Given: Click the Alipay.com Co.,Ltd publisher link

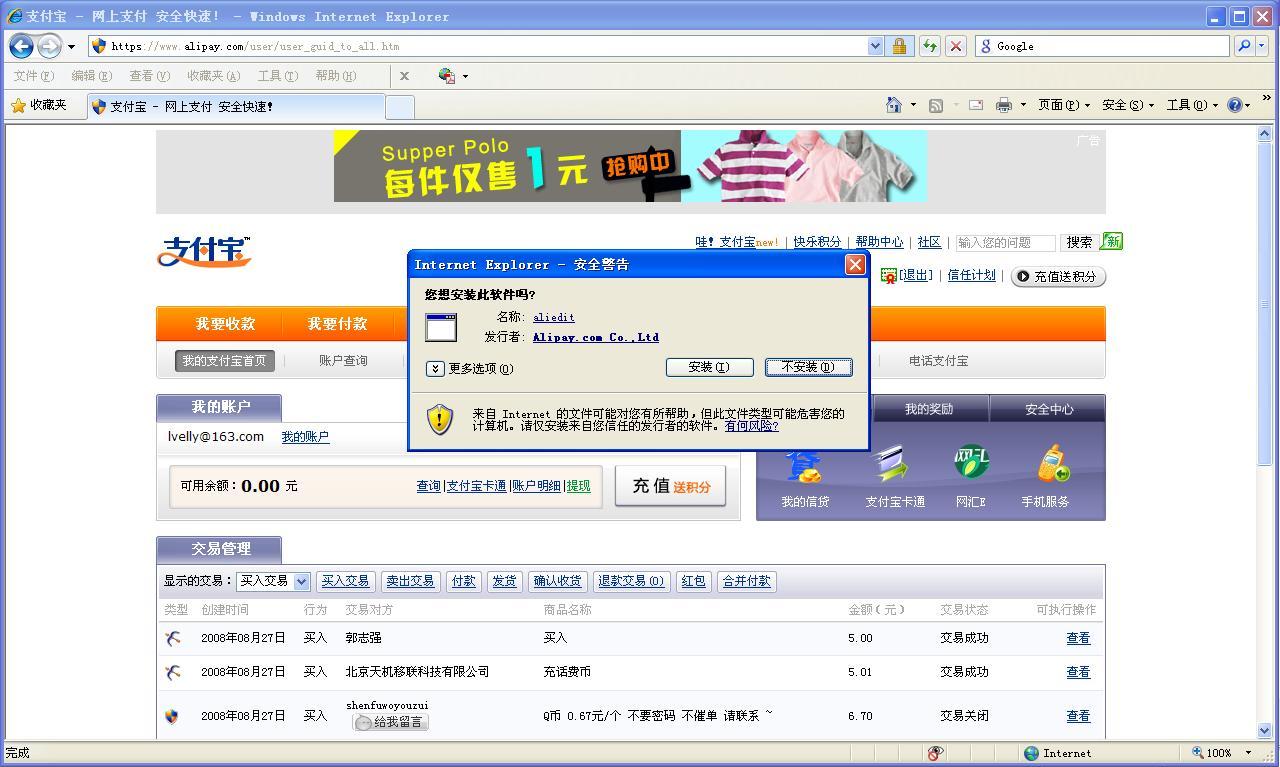Looking at the screenshot, I should tap(596, 337).
